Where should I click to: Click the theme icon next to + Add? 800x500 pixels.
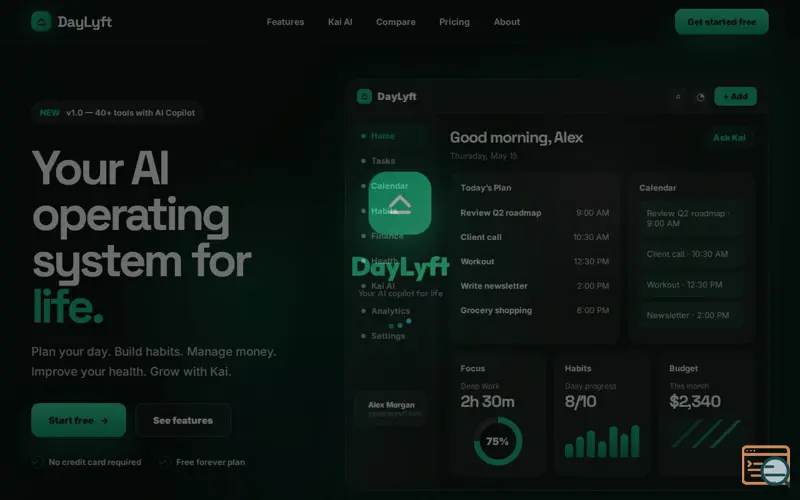tap(701, 96)
